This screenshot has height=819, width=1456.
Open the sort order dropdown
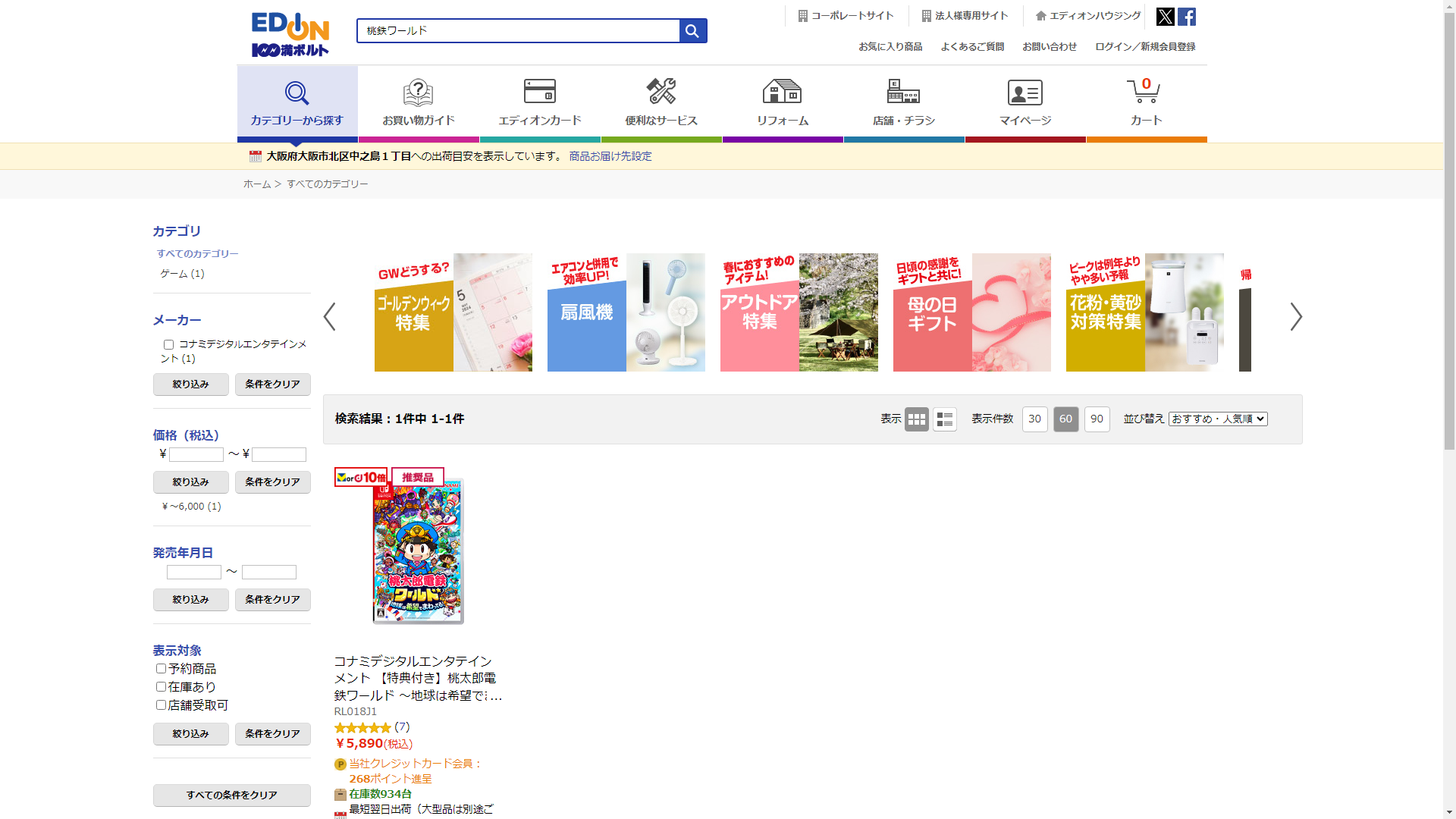(1217, 419)
